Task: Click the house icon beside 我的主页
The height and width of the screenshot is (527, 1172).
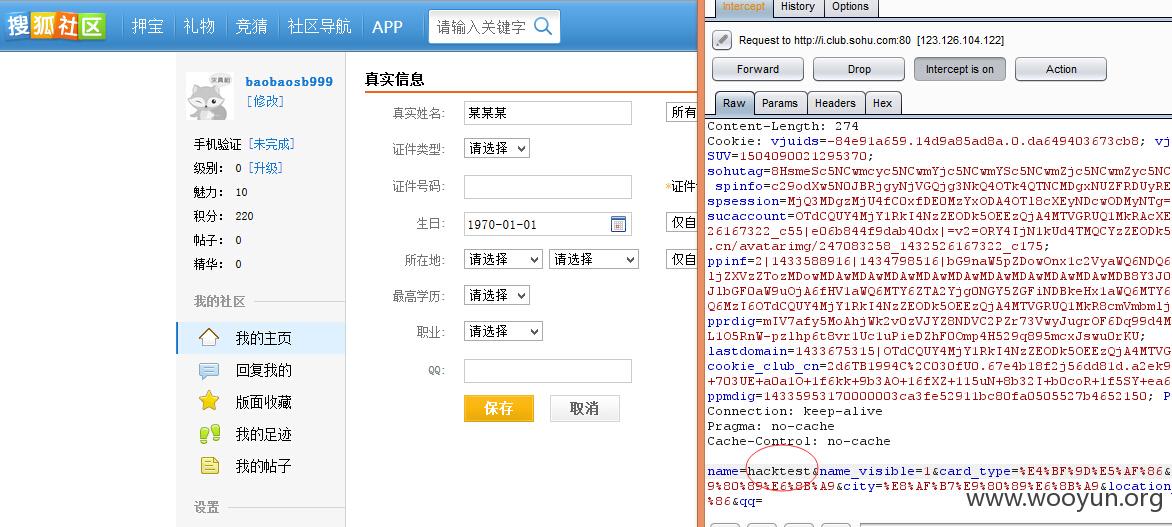Action: [x=209, y=337]
